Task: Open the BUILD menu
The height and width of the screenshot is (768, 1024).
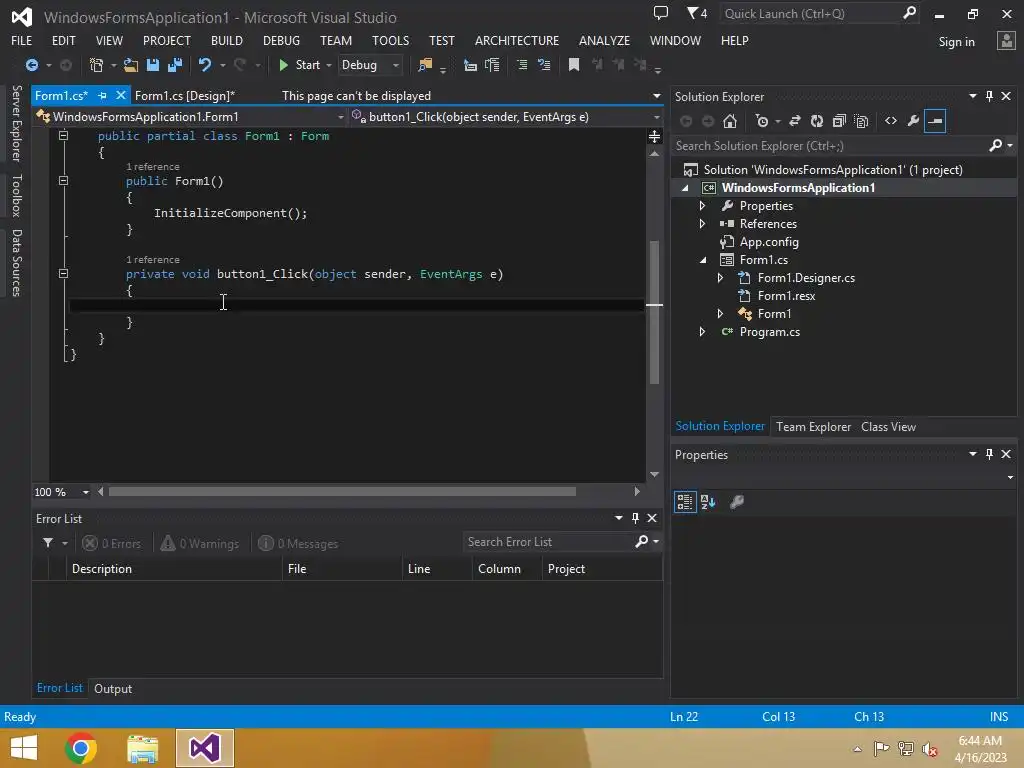Action: tap(227, 40)
